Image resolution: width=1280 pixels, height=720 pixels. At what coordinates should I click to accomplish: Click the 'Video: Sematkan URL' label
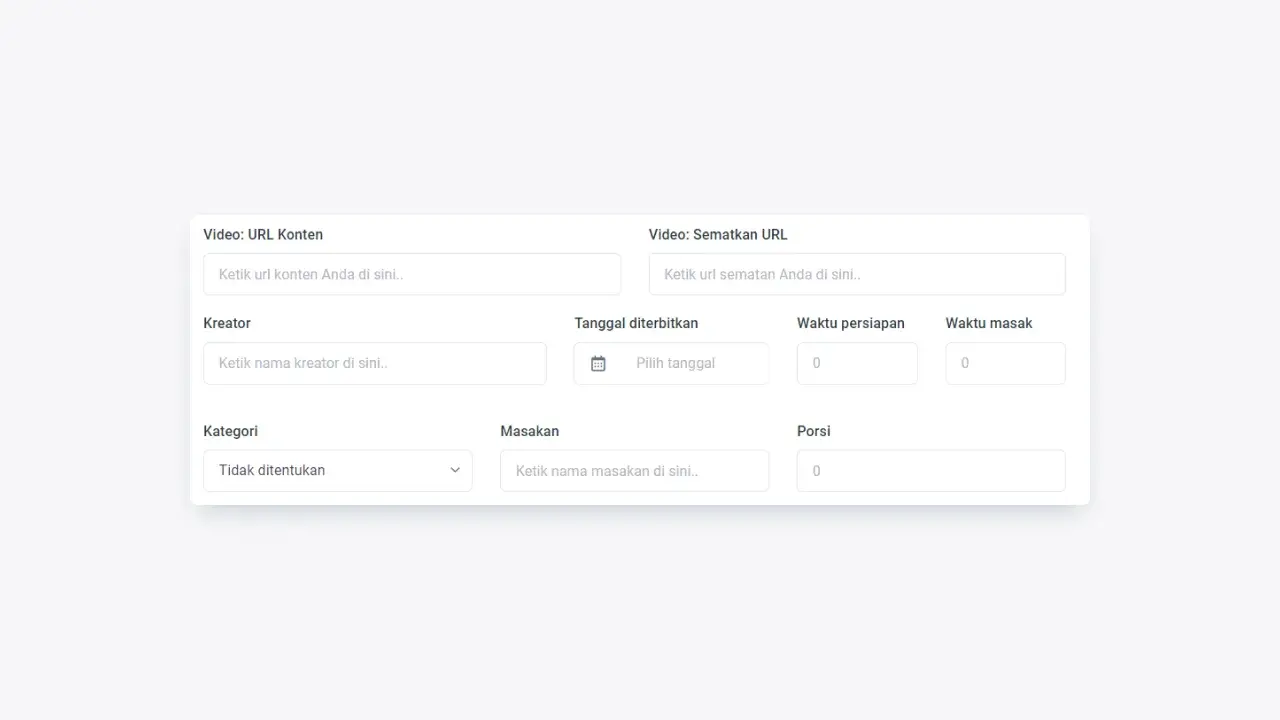[x=717, y=235]
